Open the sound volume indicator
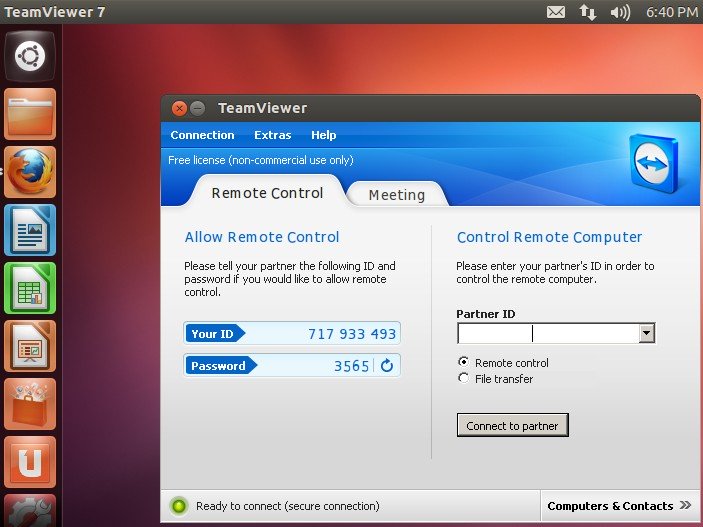 tap(620, 12)
